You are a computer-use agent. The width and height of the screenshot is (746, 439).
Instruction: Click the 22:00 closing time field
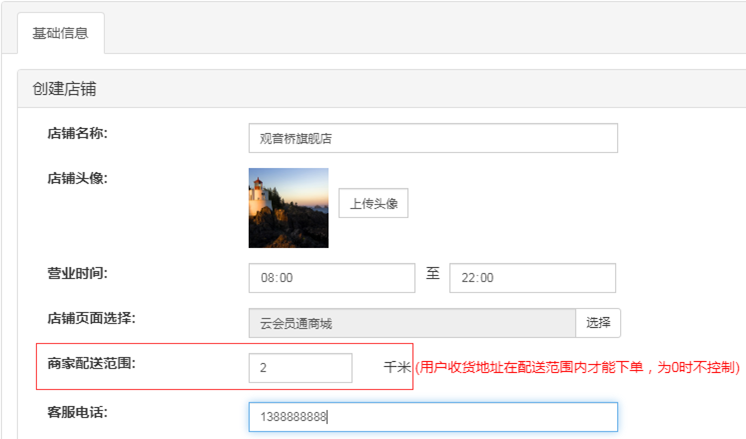[532, 278]
